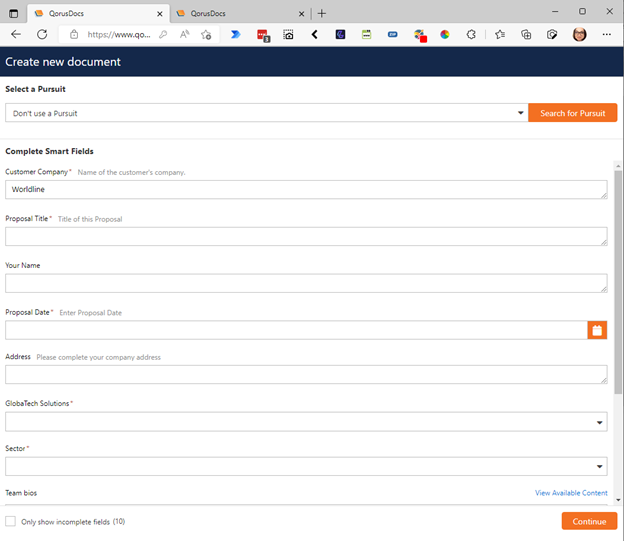Click the extension icon with red badge
This screenshot has width=624, height=541.
point(420,35)
